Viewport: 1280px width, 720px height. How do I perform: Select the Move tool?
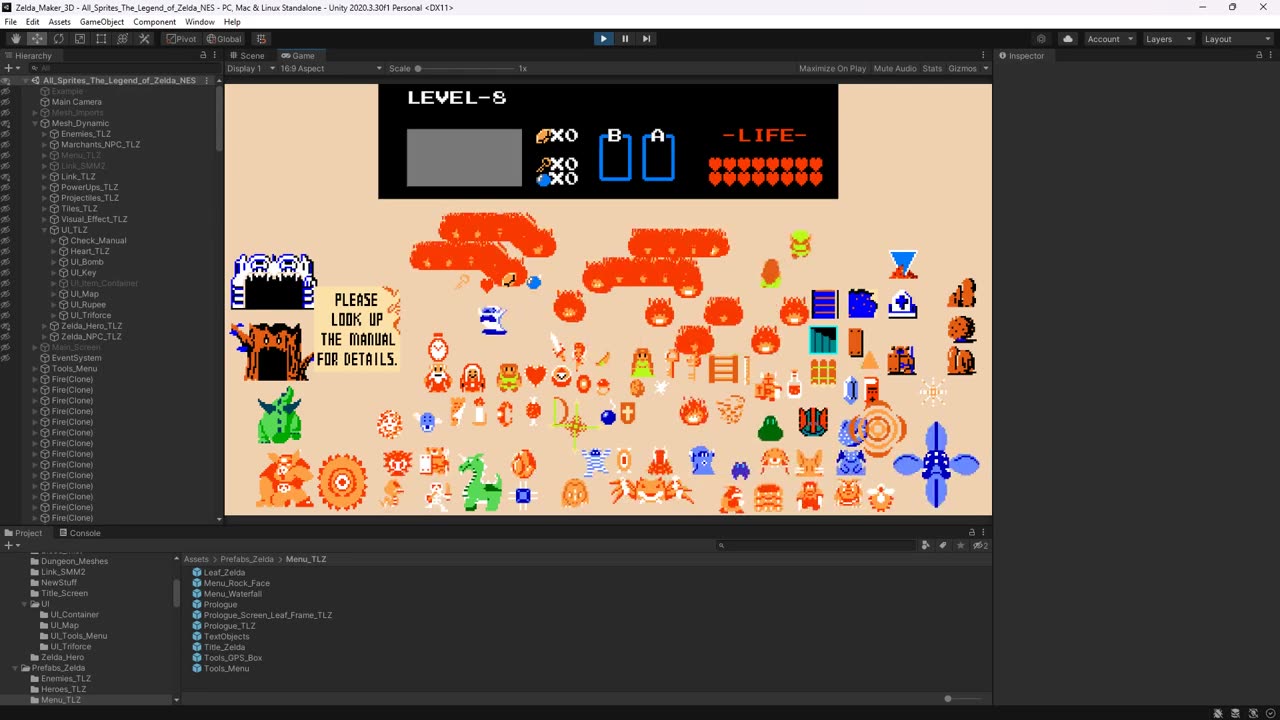pos(37,39)
